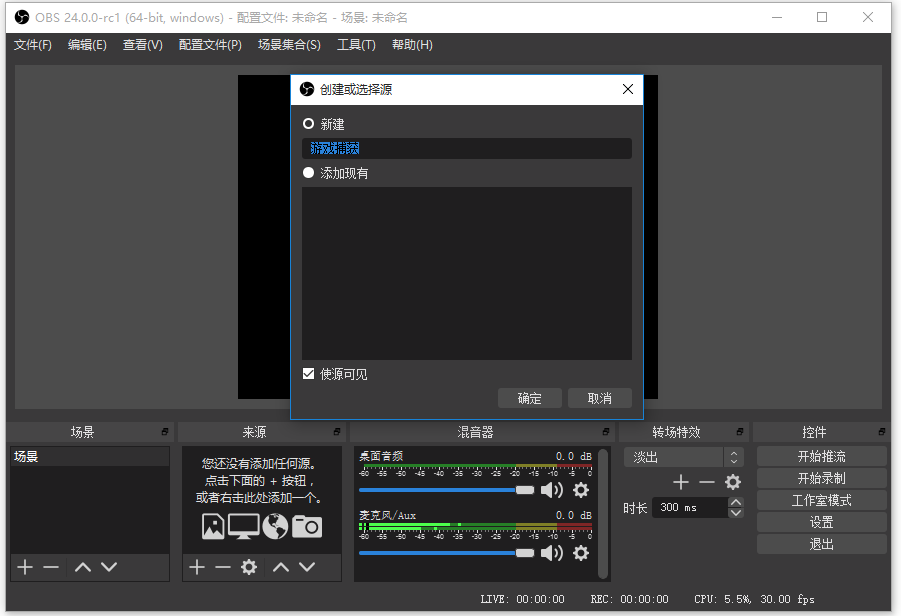
Task: Remove the selected scene using the minus icon
Action: [x=51, y=566]
